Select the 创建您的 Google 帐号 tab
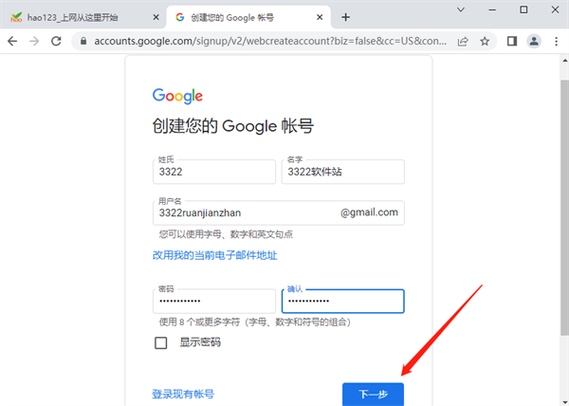 point(249,17)
